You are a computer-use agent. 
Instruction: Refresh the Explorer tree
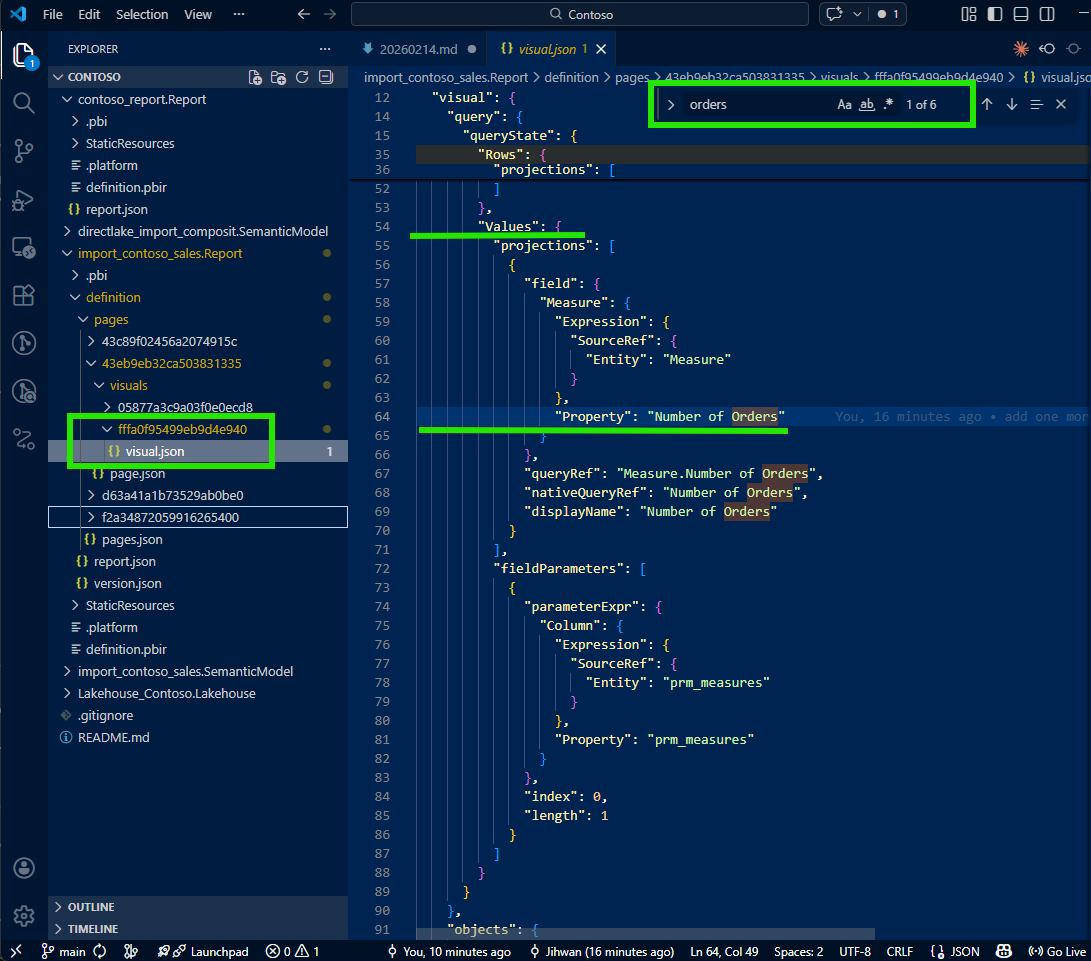[x=302, y=77]
